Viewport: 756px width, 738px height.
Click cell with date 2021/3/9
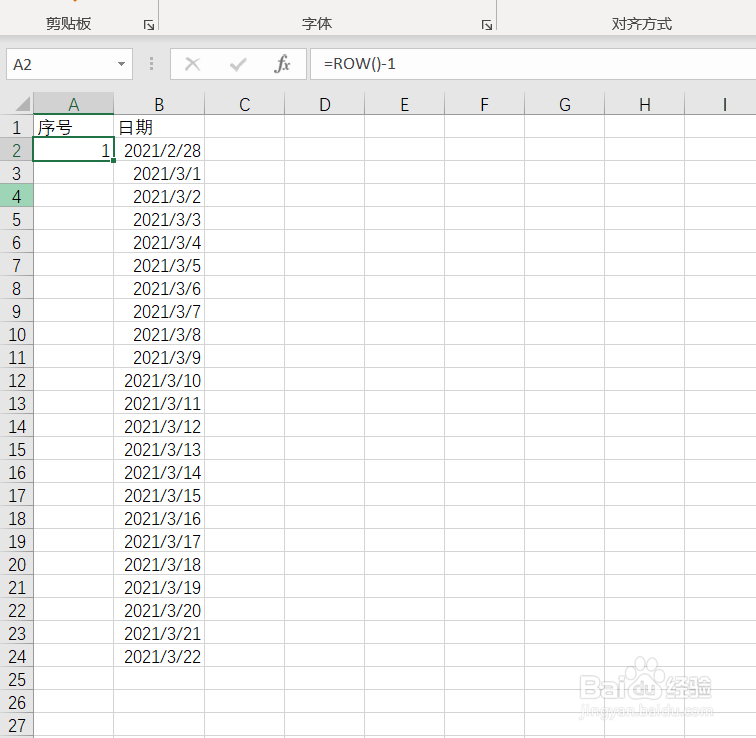point(159,357)
